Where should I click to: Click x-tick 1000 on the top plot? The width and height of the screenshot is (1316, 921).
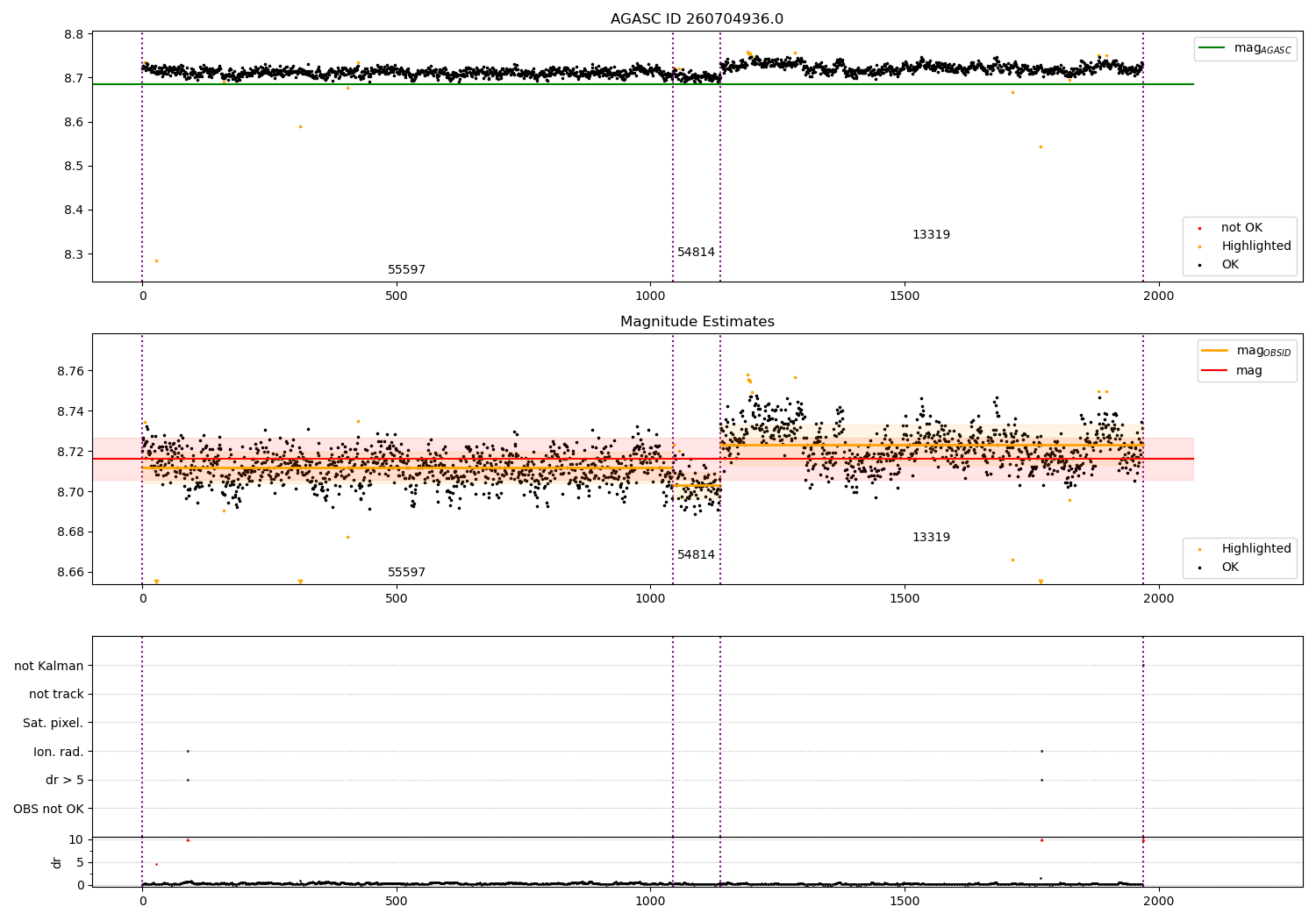tap(650, 296)
